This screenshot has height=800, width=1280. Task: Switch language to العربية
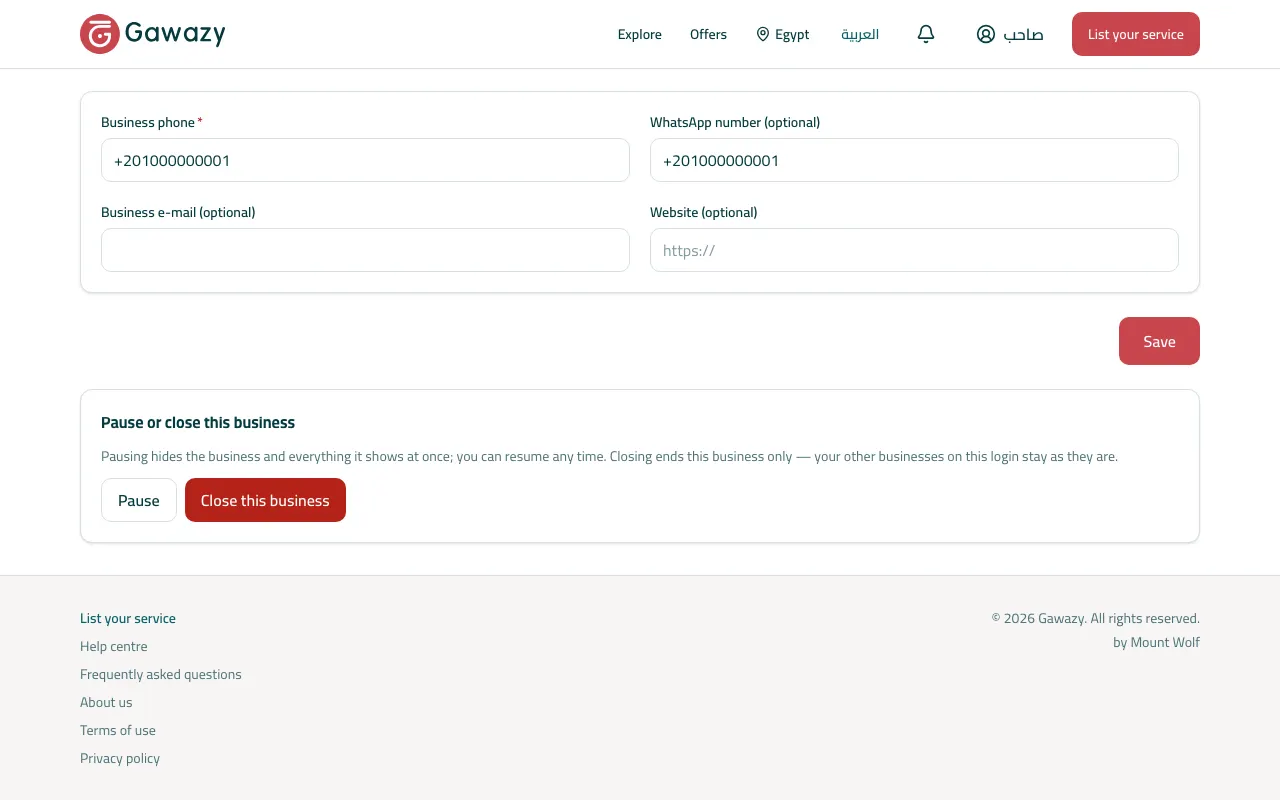coord(860,34)
